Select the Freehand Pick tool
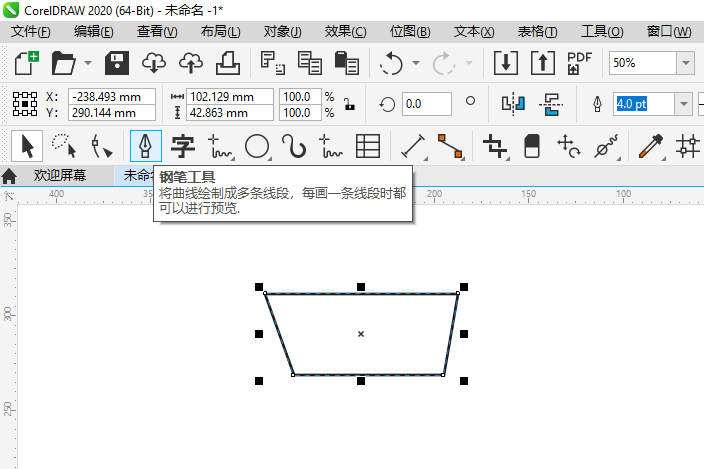 click(x=63, y=146)
